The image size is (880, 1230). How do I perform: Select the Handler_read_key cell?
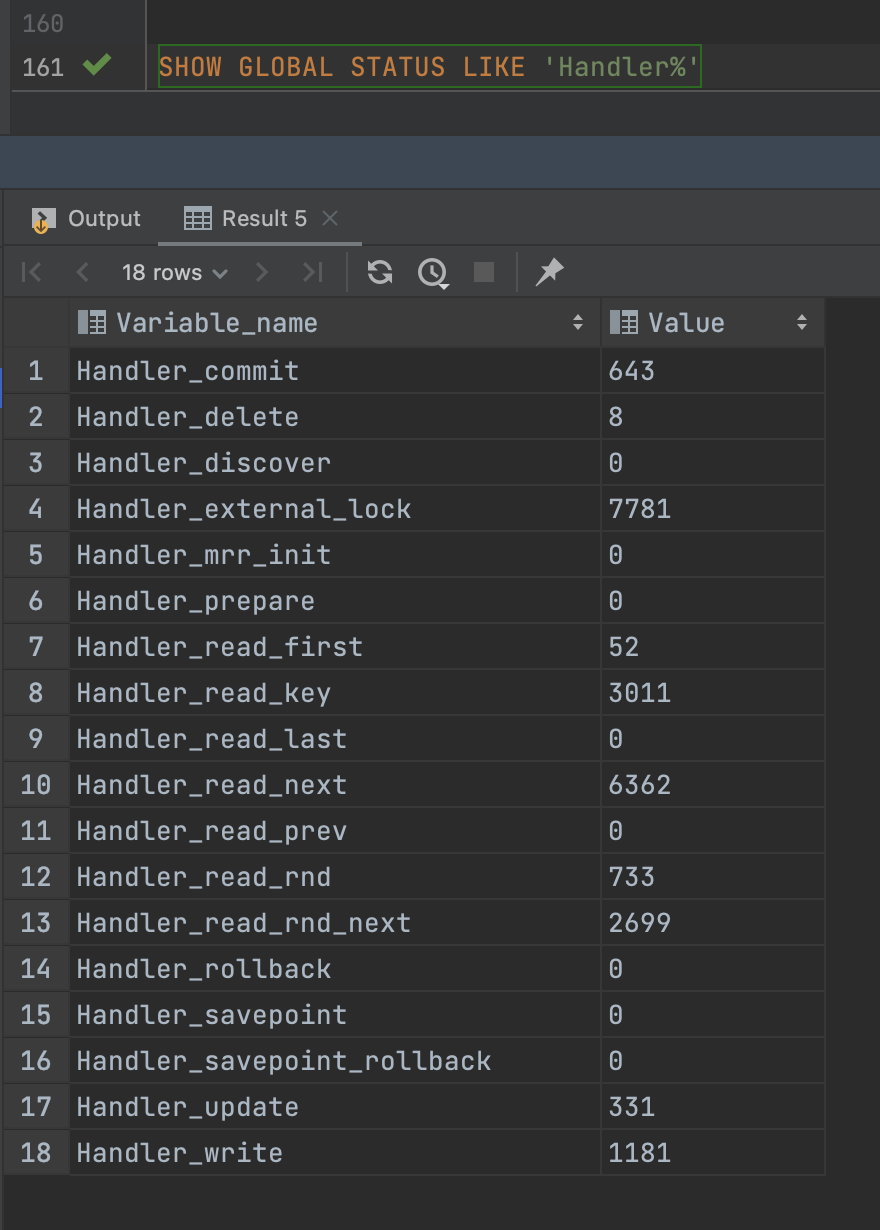click(335, 693)
